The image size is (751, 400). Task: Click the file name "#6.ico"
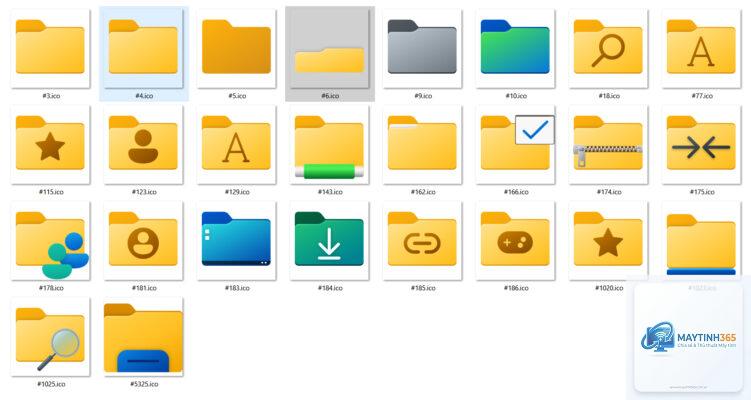[x=330, y=96]
